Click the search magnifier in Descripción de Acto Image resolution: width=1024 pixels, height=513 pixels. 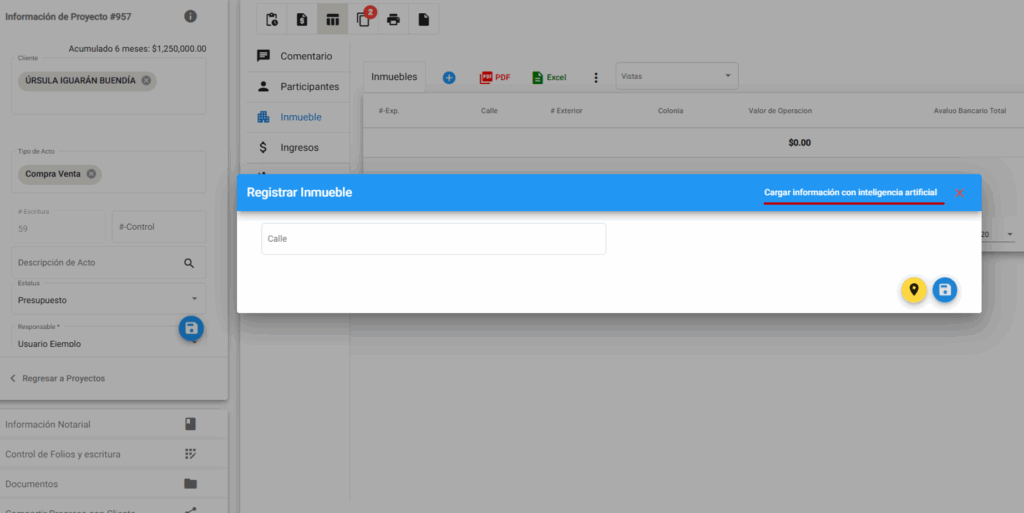[x=189, y=263]
